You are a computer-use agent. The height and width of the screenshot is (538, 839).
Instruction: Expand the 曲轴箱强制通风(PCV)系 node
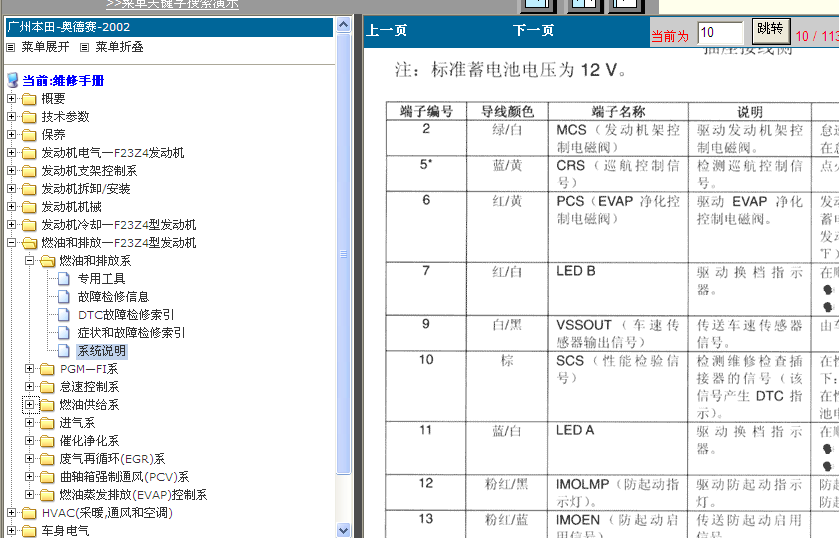(x=29, y=476)
